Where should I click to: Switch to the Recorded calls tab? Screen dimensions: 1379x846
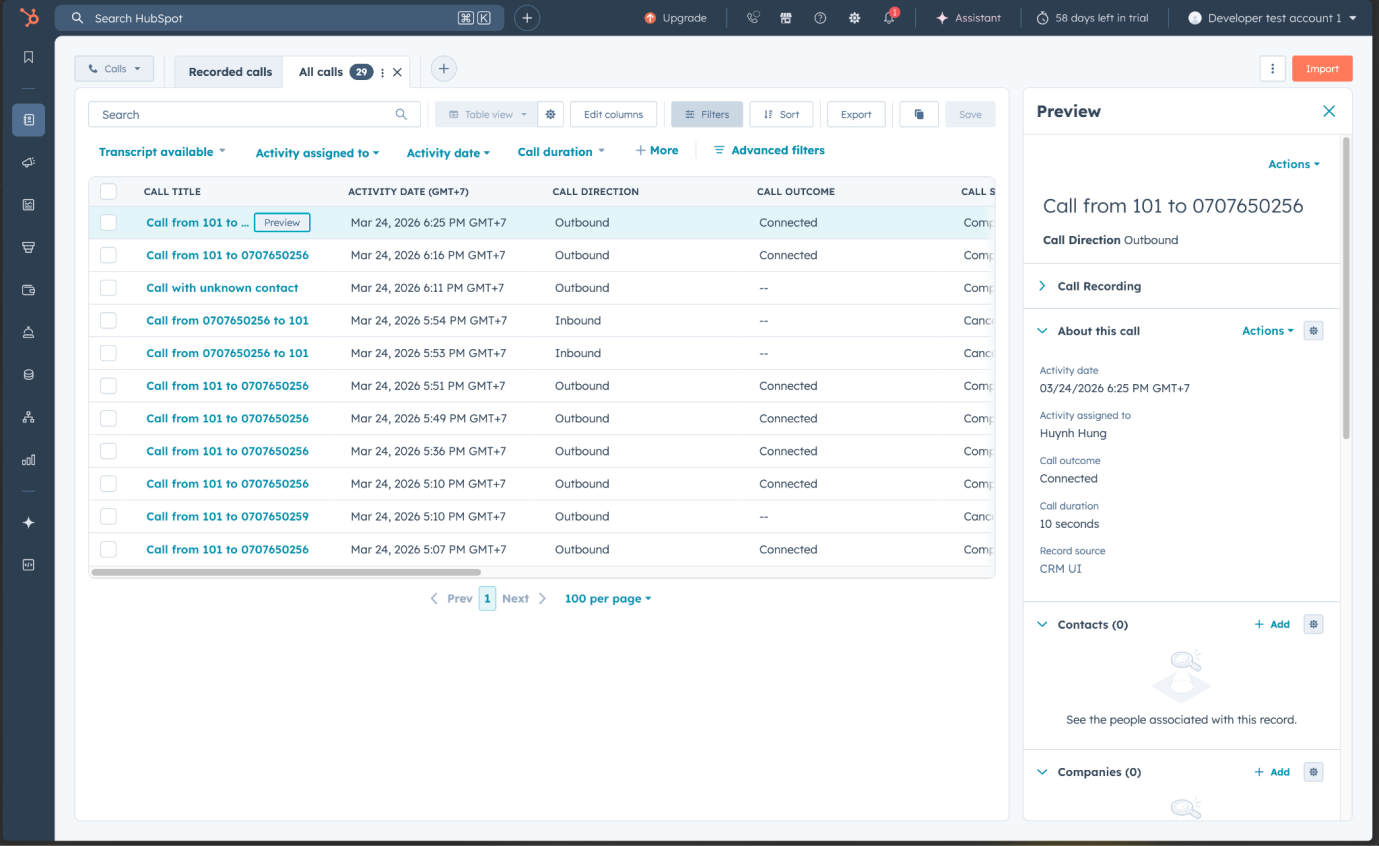230,72
